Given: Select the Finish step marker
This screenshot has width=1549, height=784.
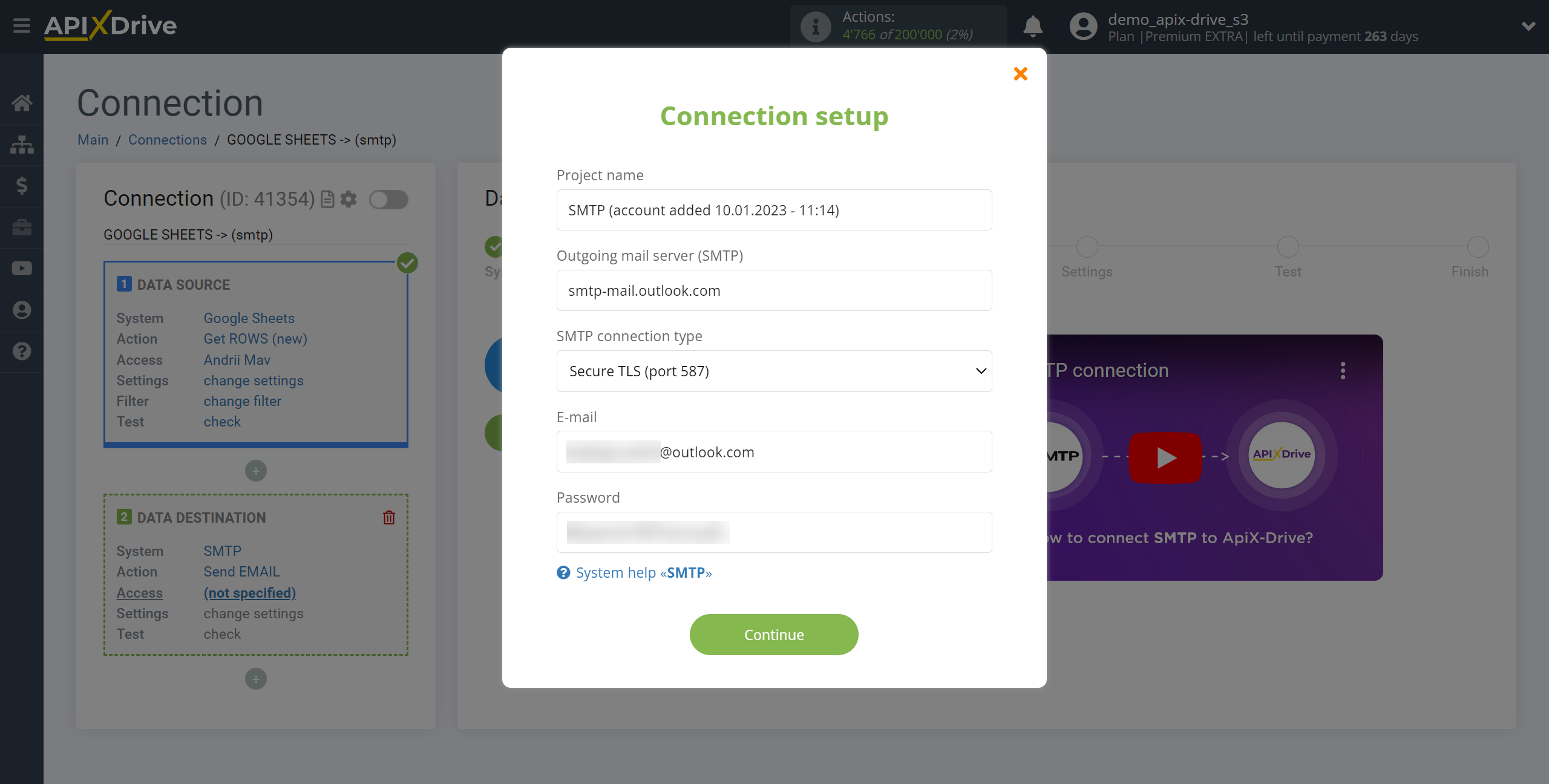Looking at the screenshot, I should click(1478, 247).
